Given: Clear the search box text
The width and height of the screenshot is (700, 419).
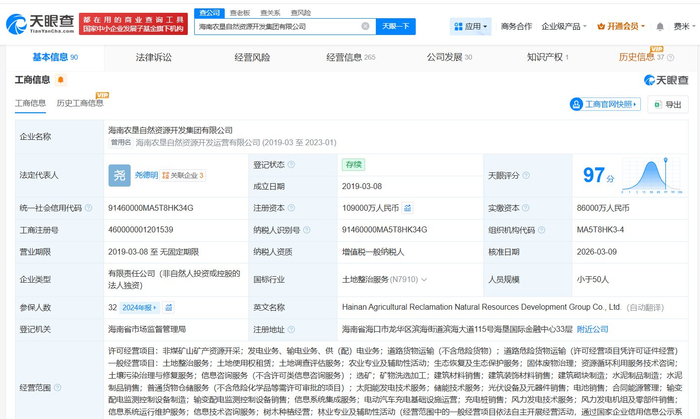Looking at the screenshot, I should tap(365, 26).
